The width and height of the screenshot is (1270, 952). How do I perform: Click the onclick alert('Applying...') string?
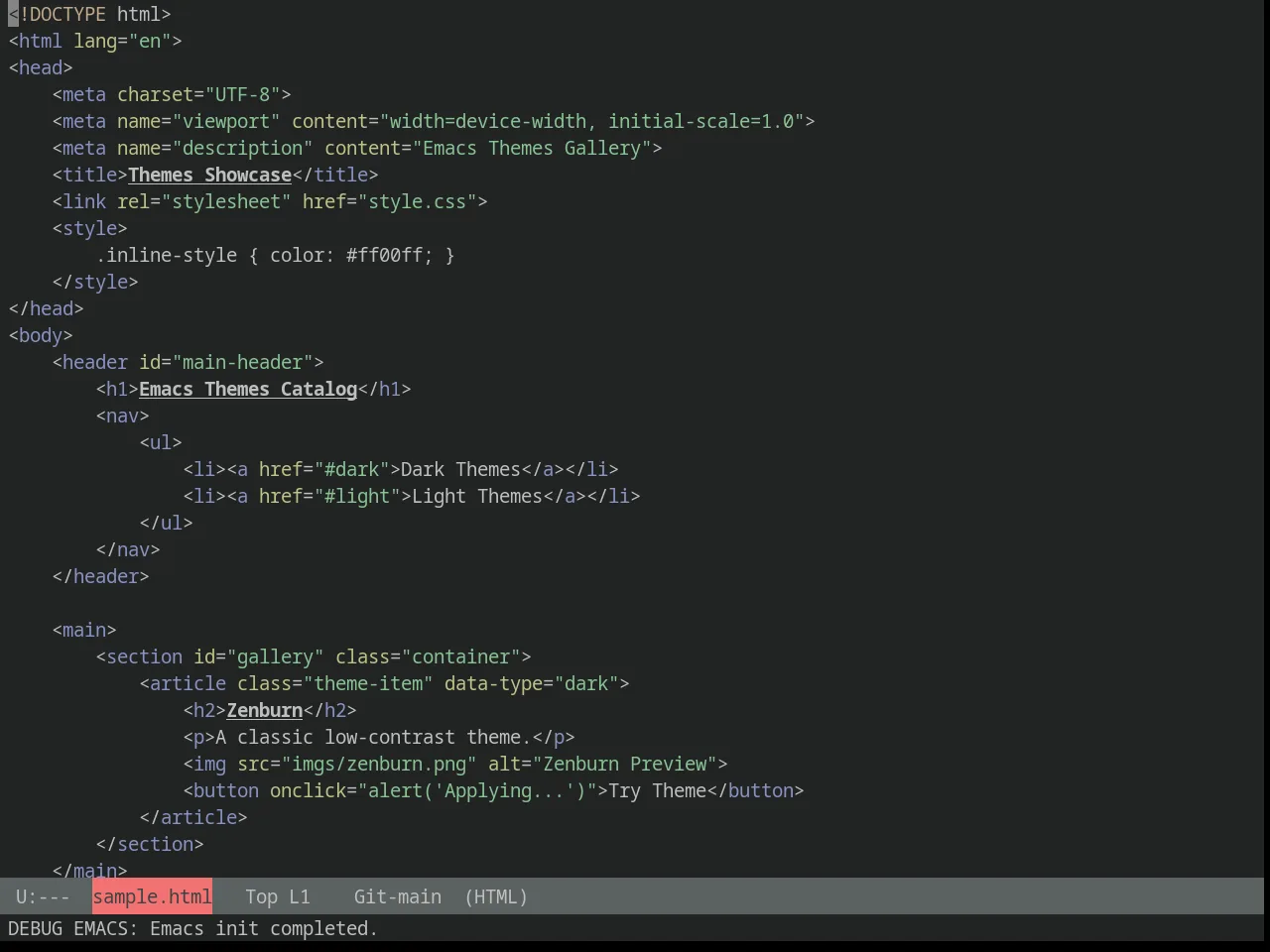click(x=477, y=790)
